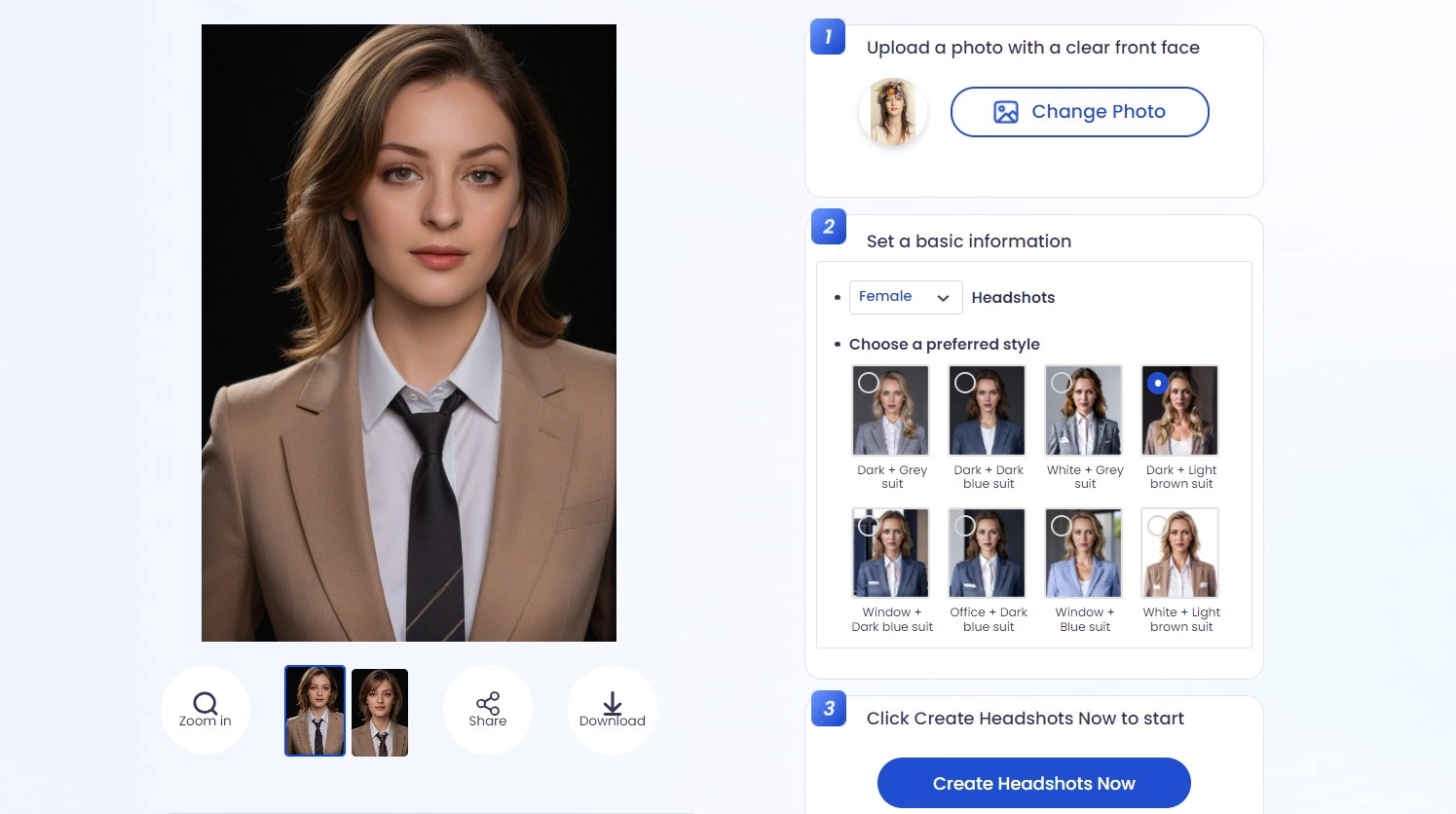Pick the Window + Dark blue suit style

[x=891, y=553]
